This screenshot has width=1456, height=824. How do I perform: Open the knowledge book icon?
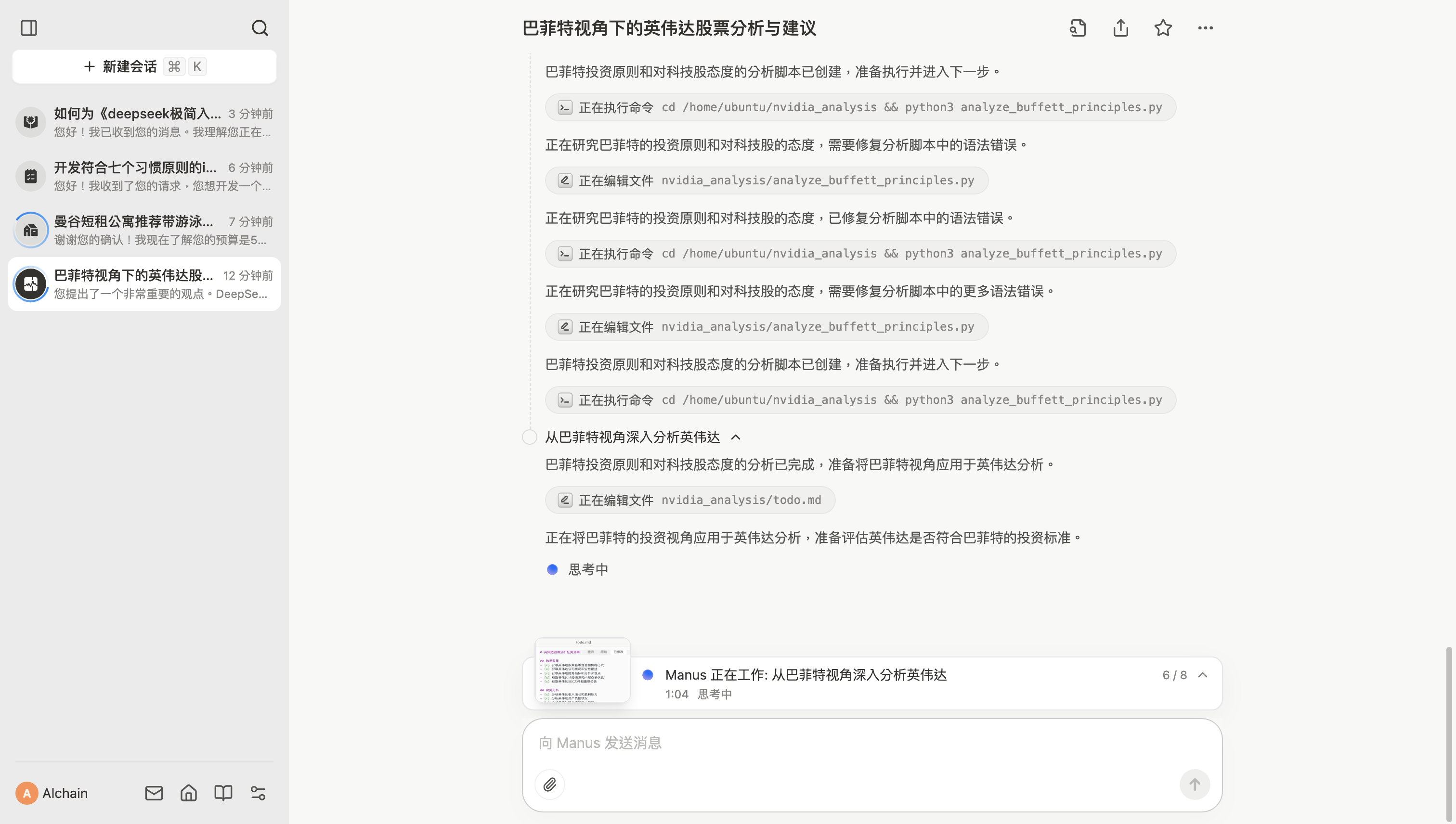click(223, 793)
